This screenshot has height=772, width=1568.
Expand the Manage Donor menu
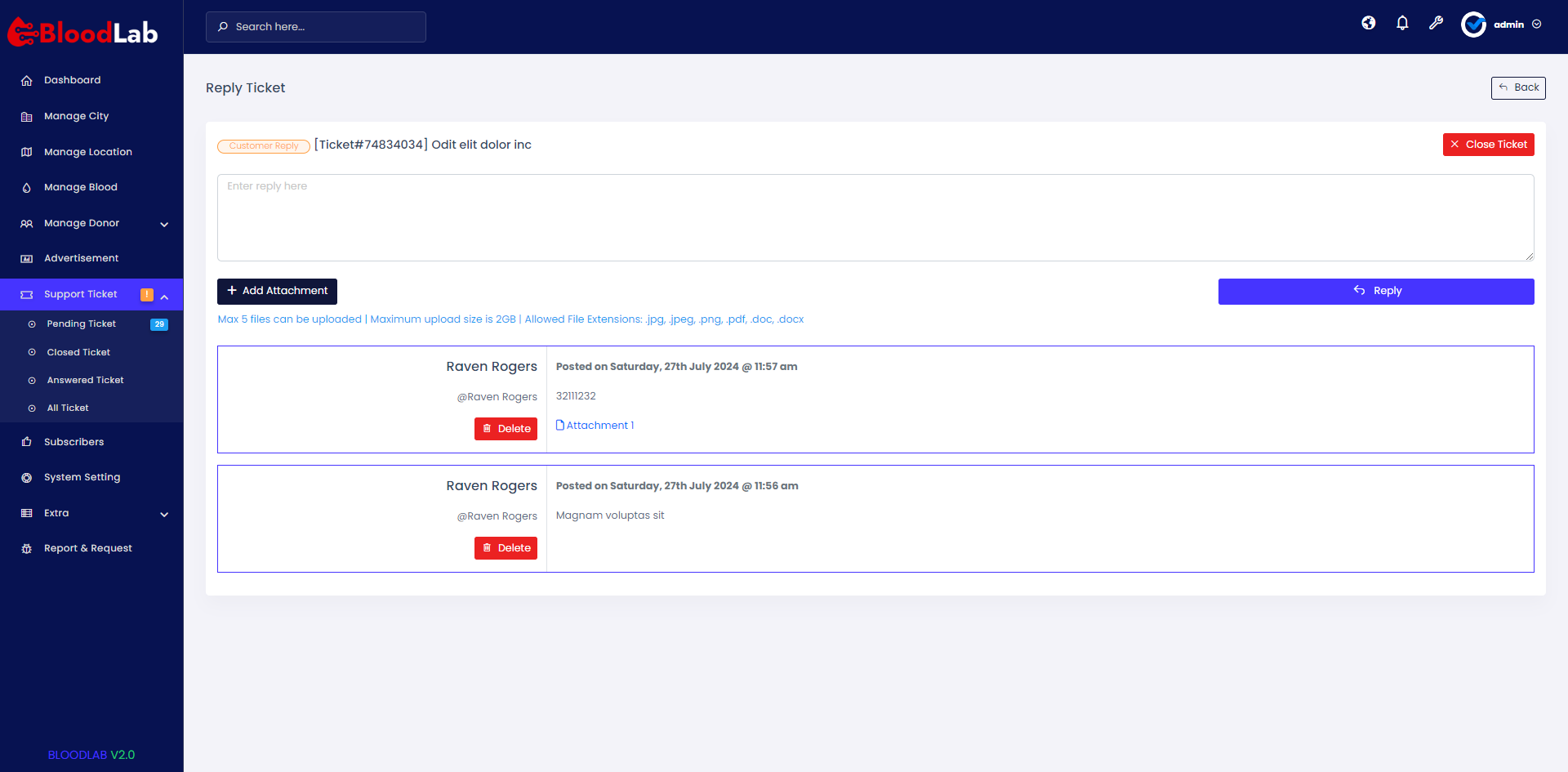(x=163, y=223)
